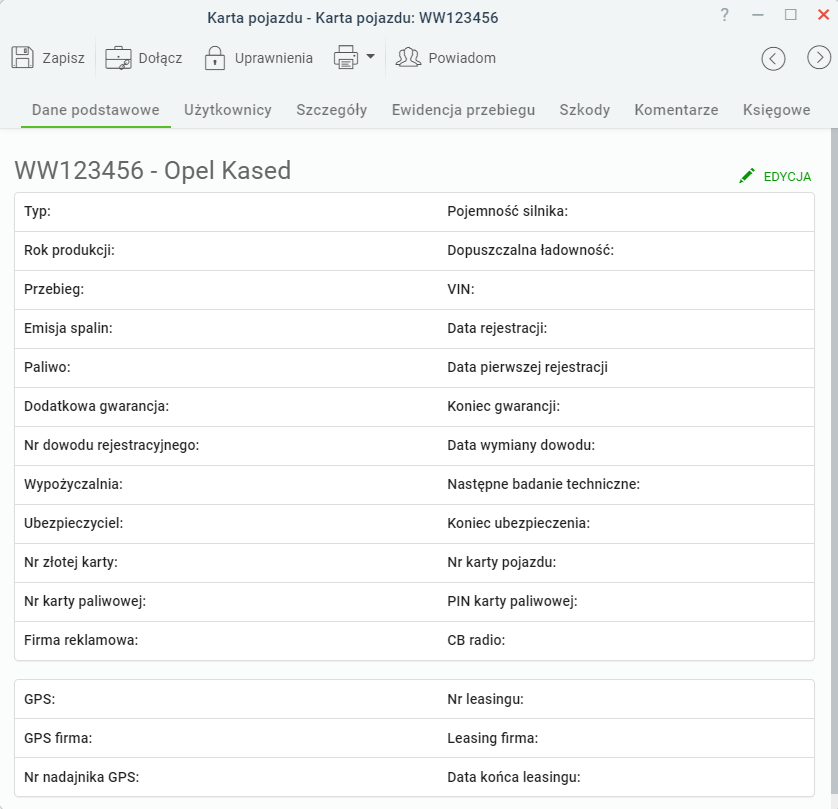Click the Rok produkcji: label
This screenshot has height=809, width=838.
click(x=69, y=250)
